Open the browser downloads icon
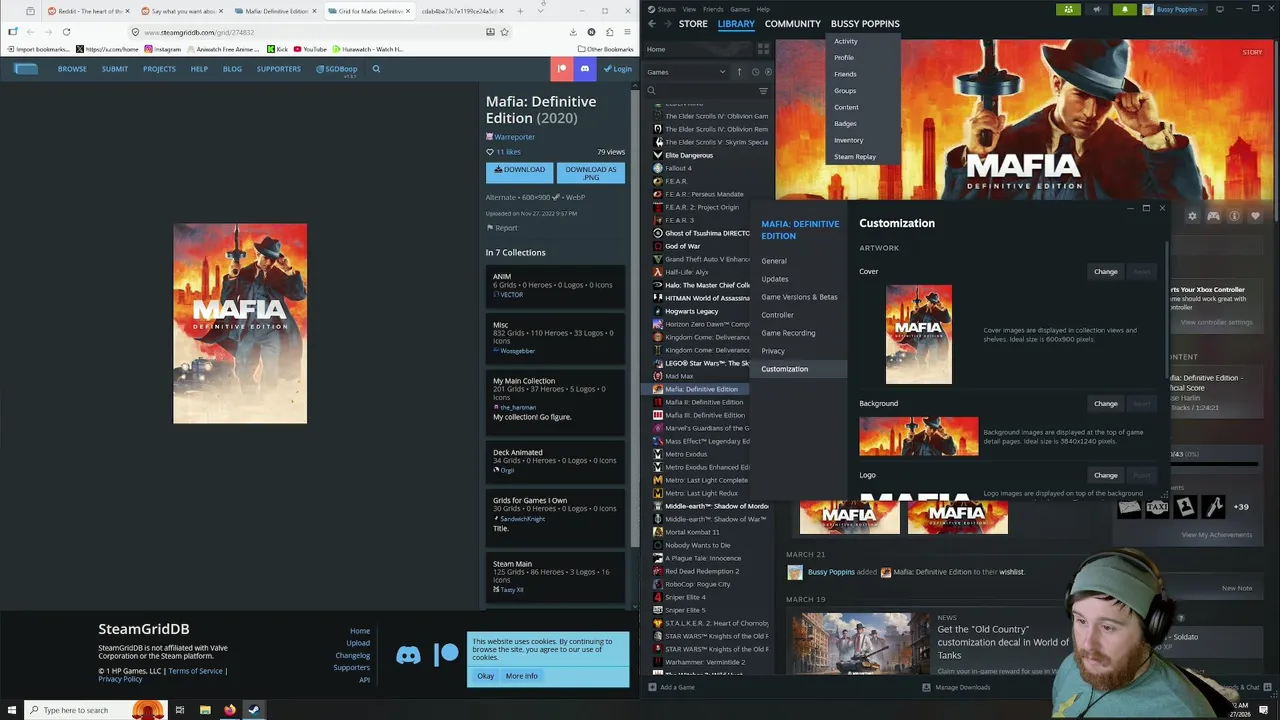 tap(573, 32)
